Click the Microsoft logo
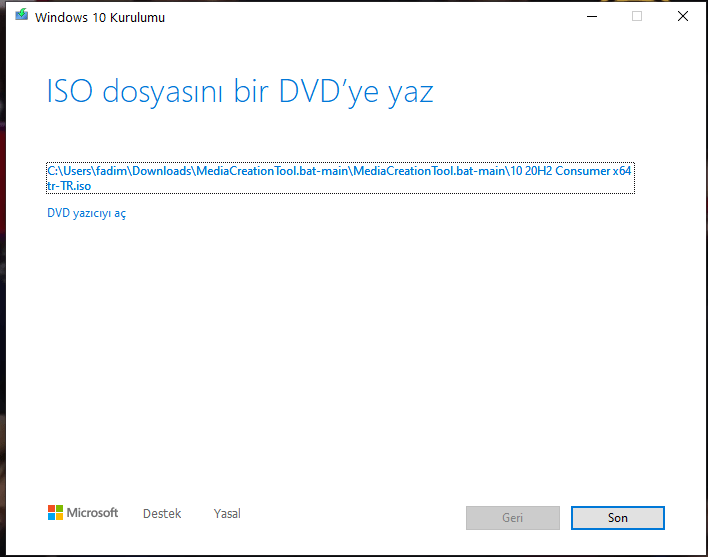The width and height of the screenshot is (708, 557). pyautogui.click(x=83, y=513)
